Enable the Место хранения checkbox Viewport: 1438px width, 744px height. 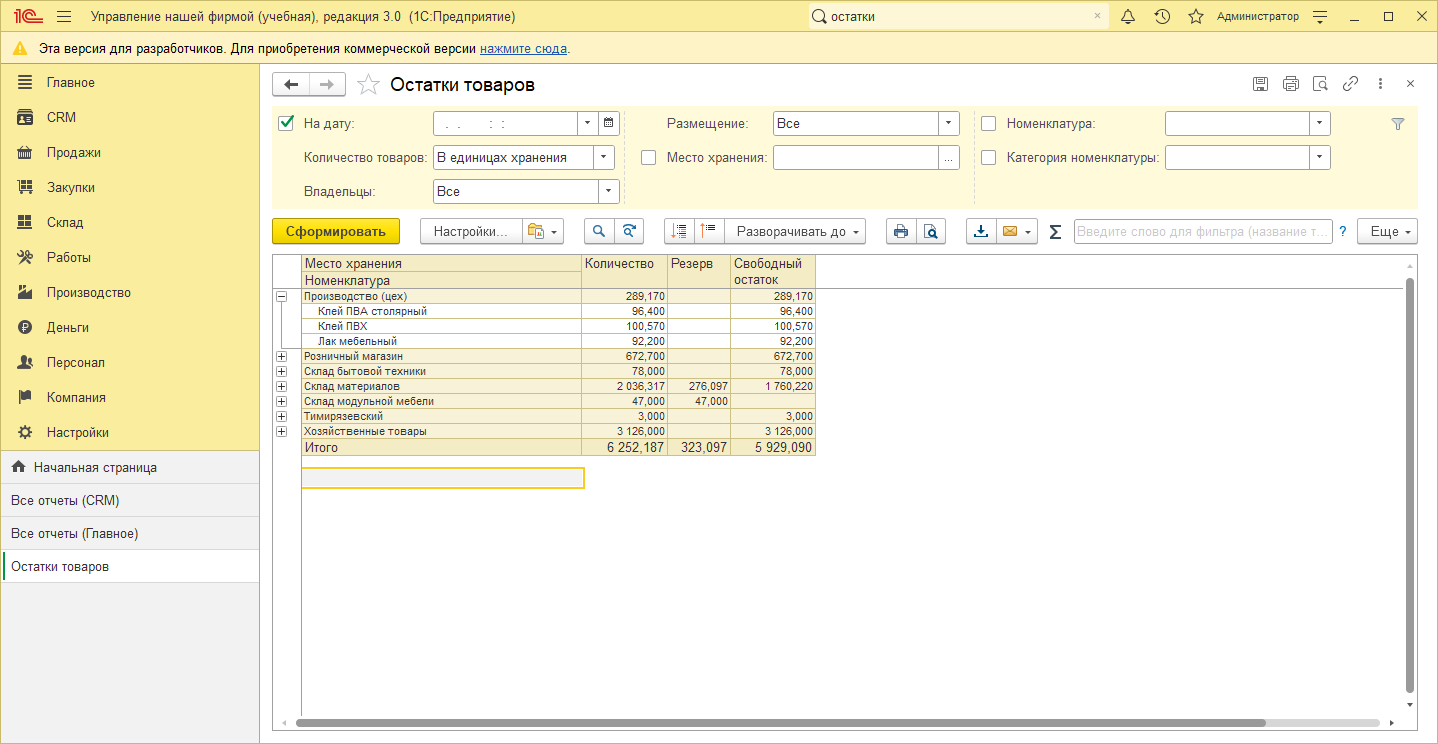point(649,157)
